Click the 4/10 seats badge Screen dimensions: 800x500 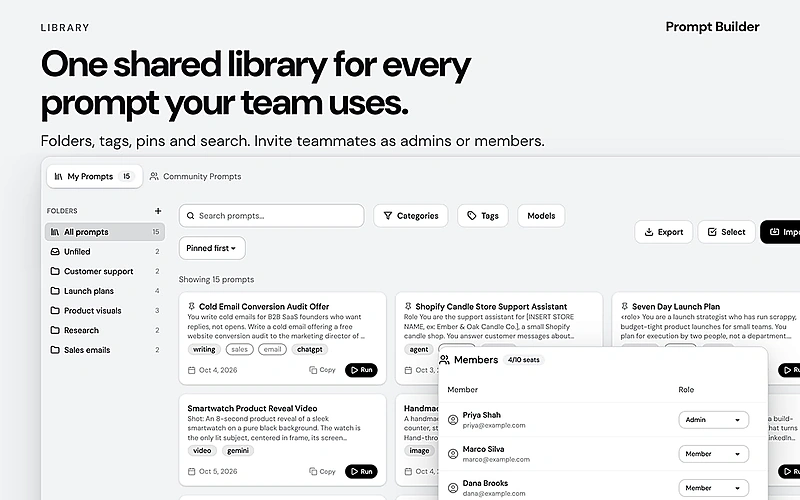[x=523, y=360]
